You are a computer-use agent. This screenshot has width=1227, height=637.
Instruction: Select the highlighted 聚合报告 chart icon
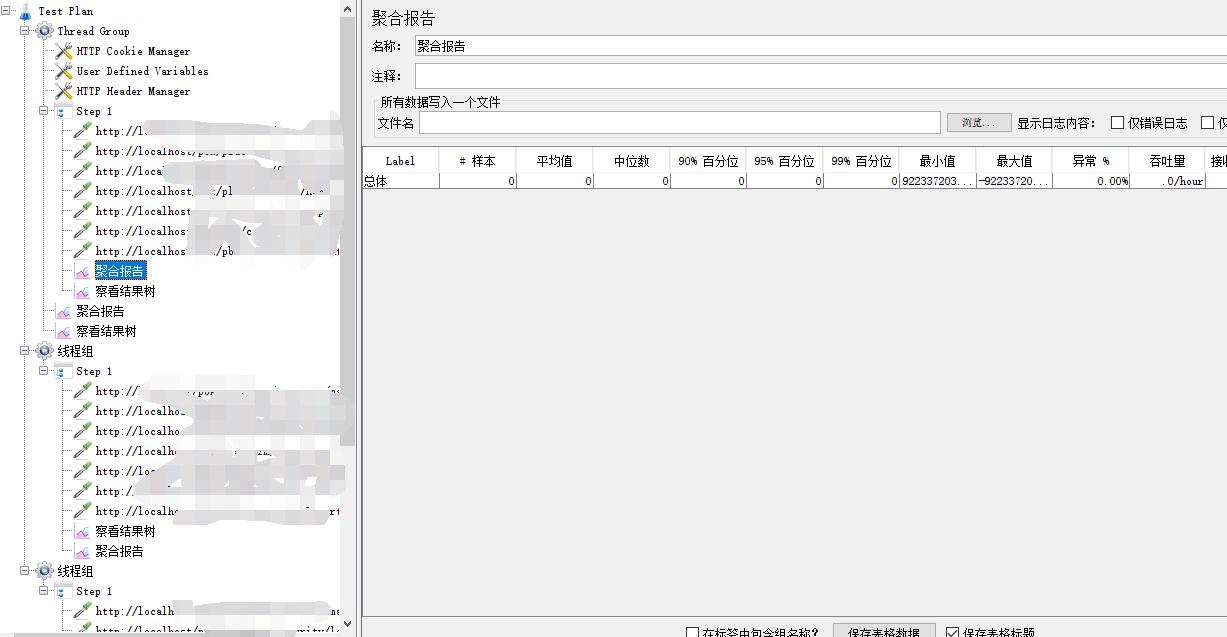[x=85, y=270]
